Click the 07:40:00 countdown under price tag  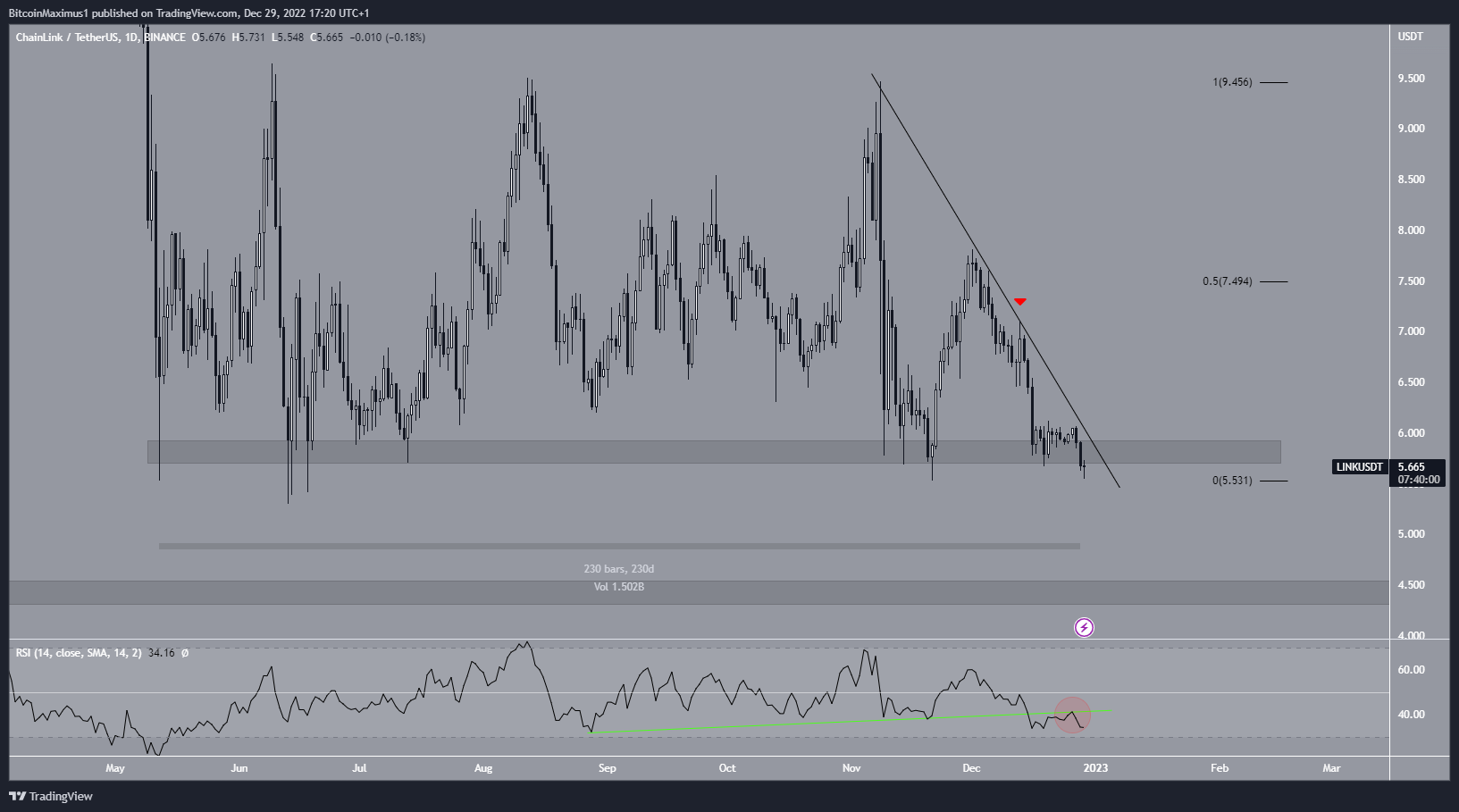[x=1419, y=480]
